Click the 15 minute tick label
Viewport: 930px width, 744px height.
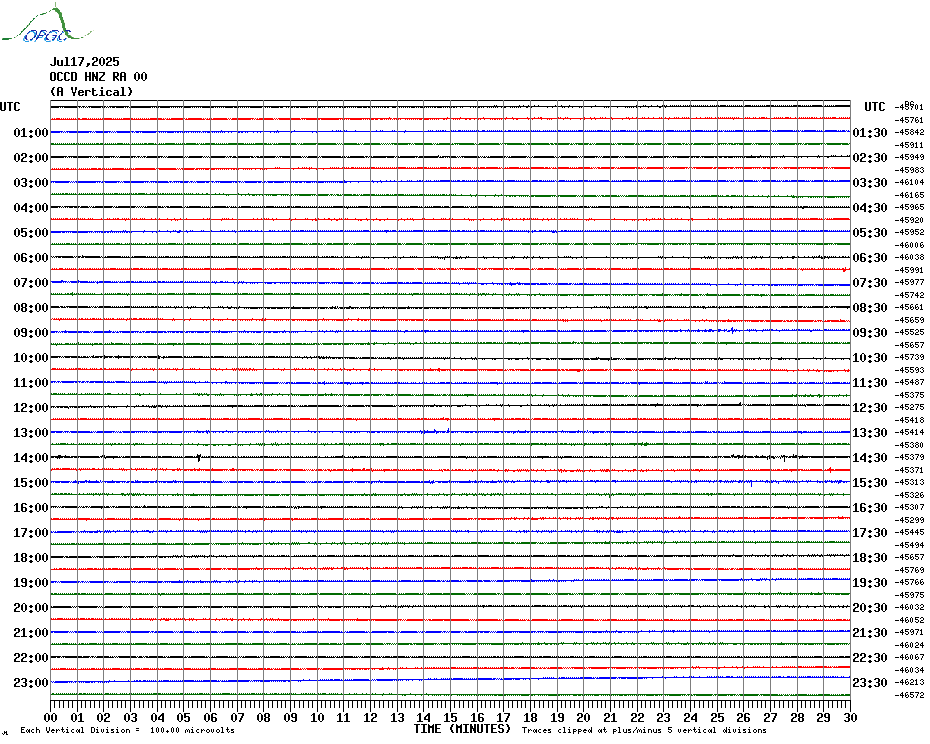(451, 717)
